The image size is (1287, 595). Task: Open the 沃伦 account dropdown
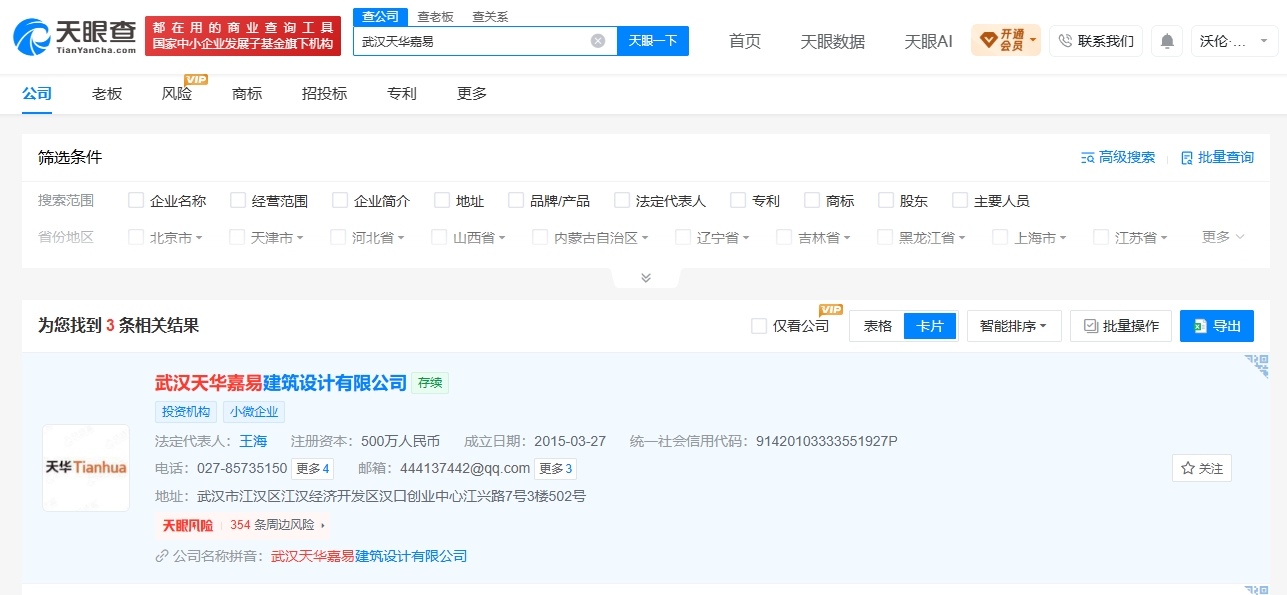[x=1235, y=41]
